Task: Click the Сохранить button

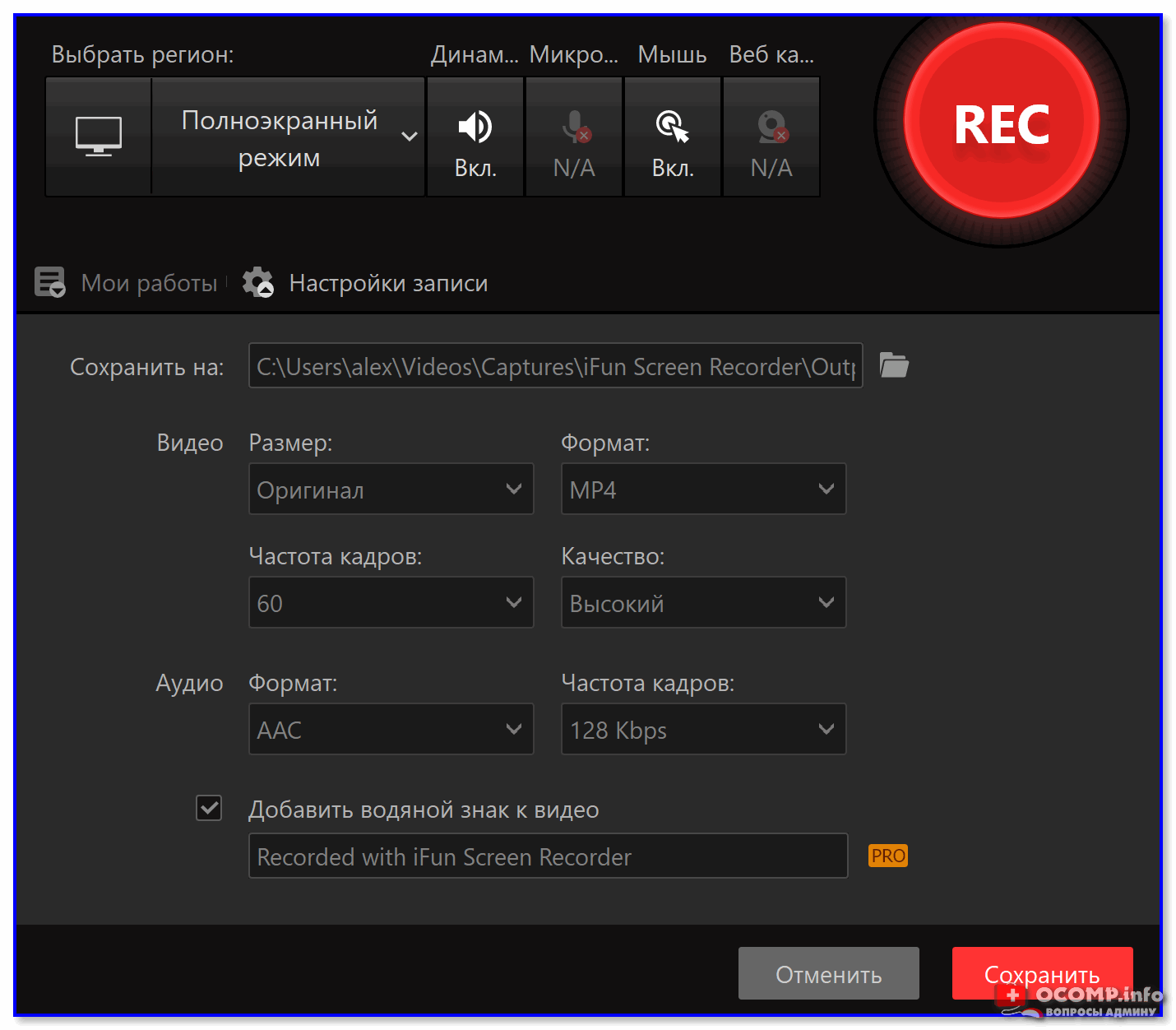Action: click(1043, 973)
